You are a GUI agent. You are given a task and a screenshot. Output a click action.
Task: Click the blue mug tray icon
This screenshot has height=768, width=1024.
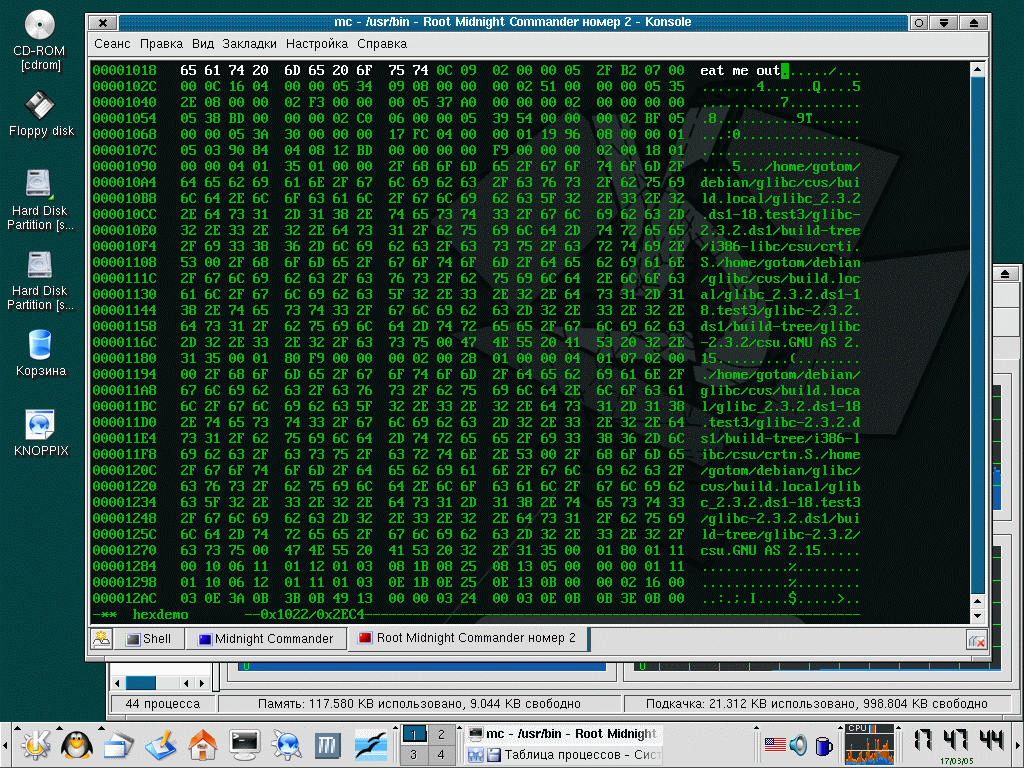click(824, 745)
